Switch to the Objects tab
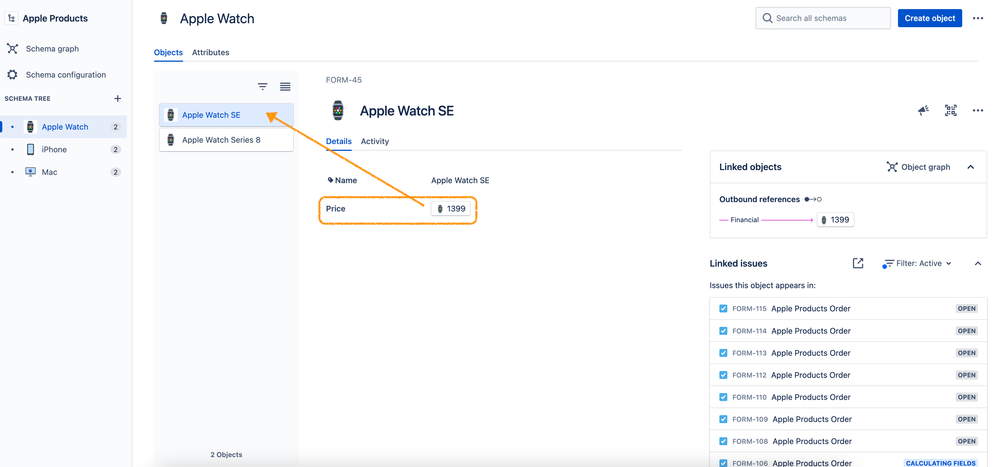 point(168,52)
